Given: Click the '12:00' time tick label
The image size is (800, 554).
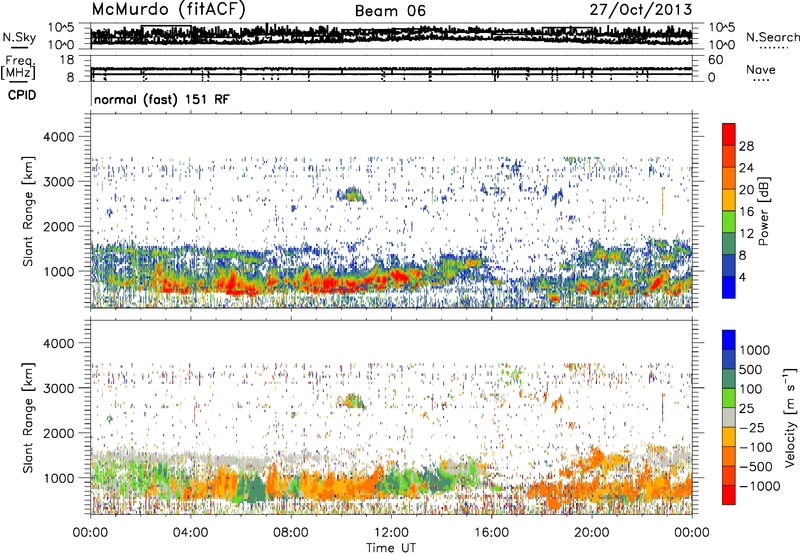Looking at the screenshot, I should pyautogui.click(x=391, y=533).
